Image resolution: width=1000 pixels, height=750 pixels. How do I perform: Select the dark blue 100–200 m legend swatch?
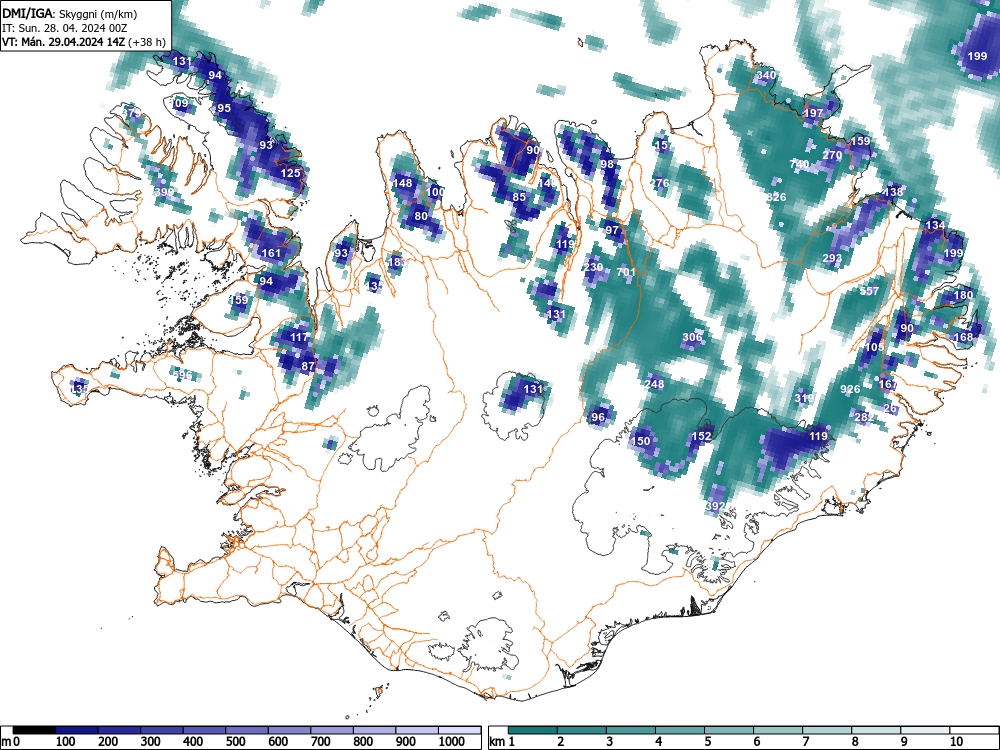pyautogui.click(x=77, y=730)
